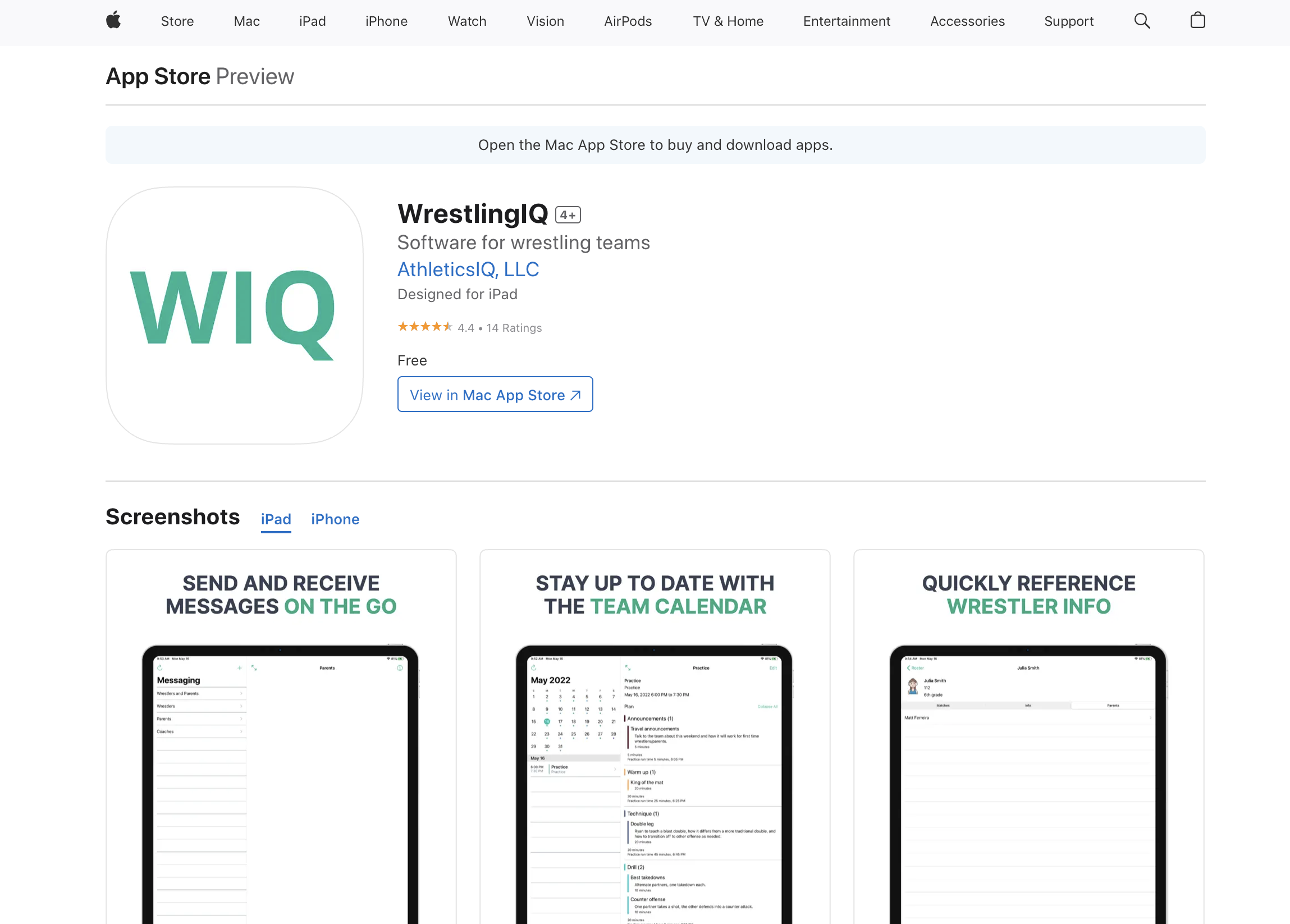Open the AirPods menu

coord(628,21)
